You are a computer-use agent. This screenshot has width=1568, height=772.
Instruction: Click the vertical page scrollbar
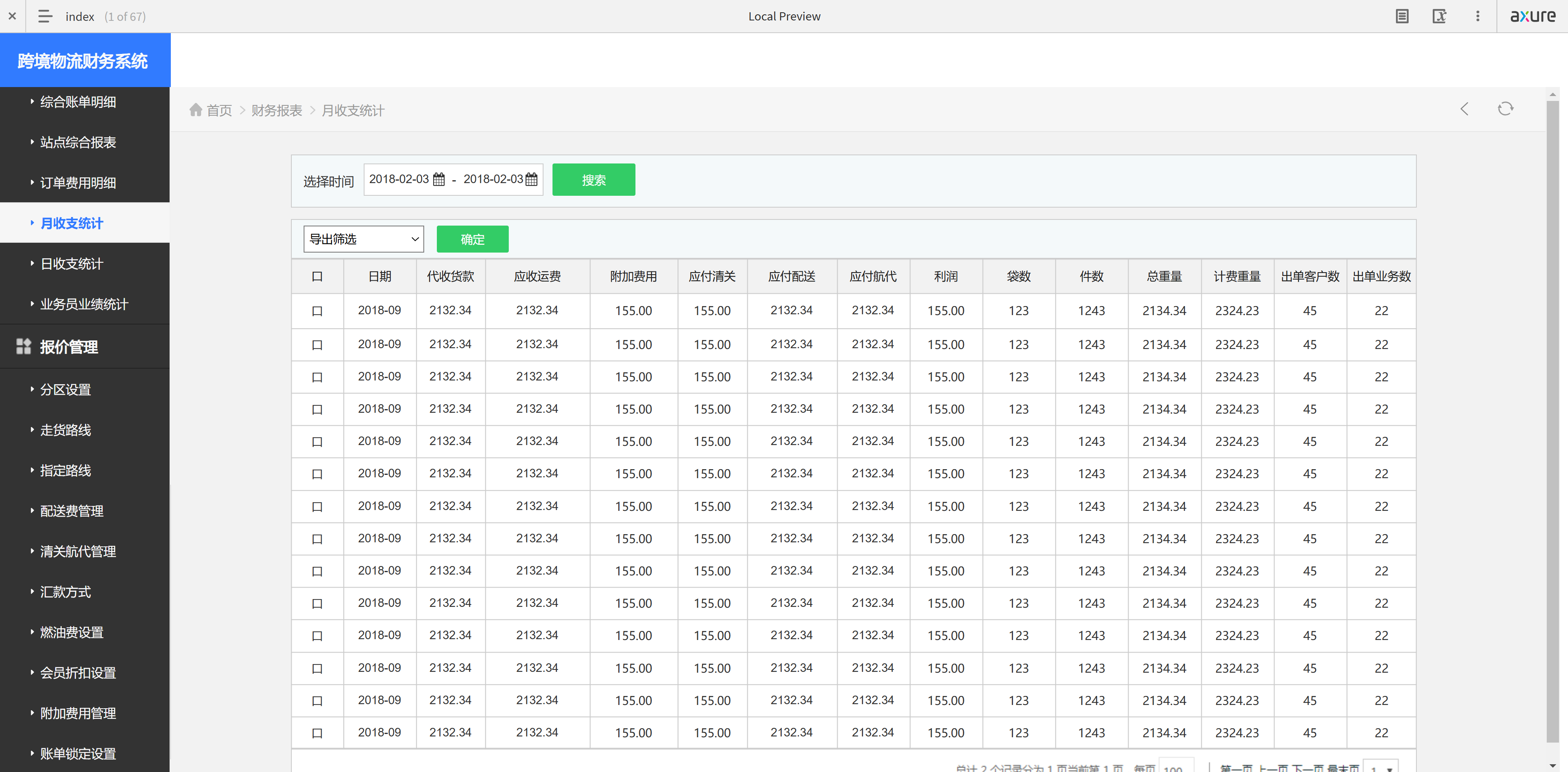click(1552, 420)
